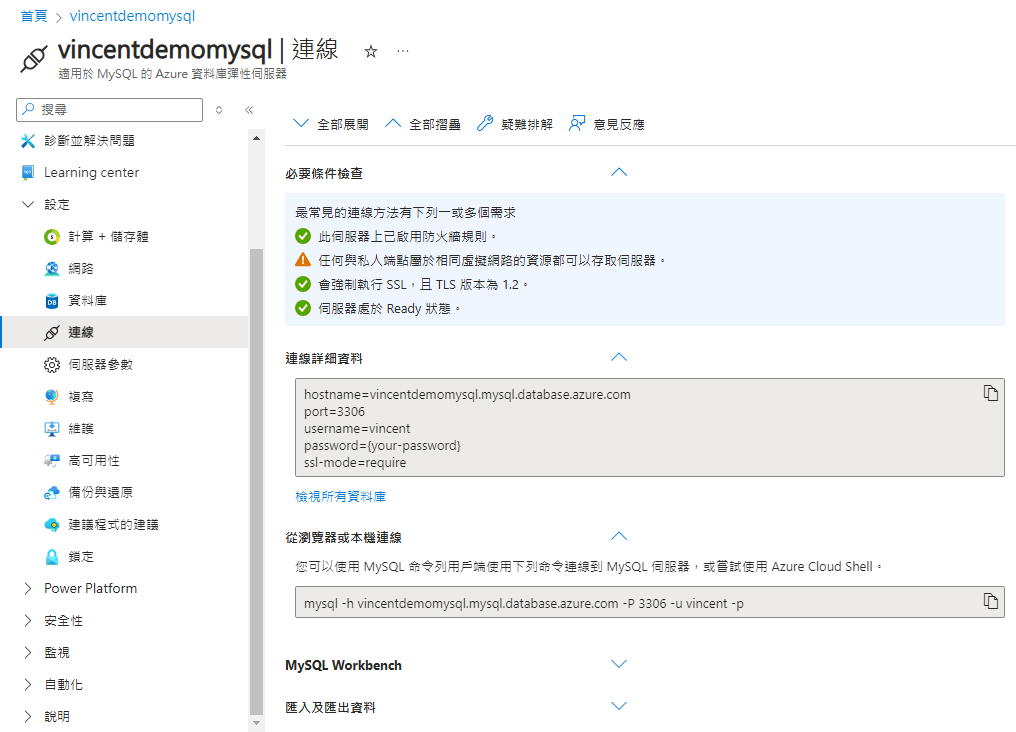Open the more options ellipsis
The image size is (1016, 732).
(x=403, y=51)
